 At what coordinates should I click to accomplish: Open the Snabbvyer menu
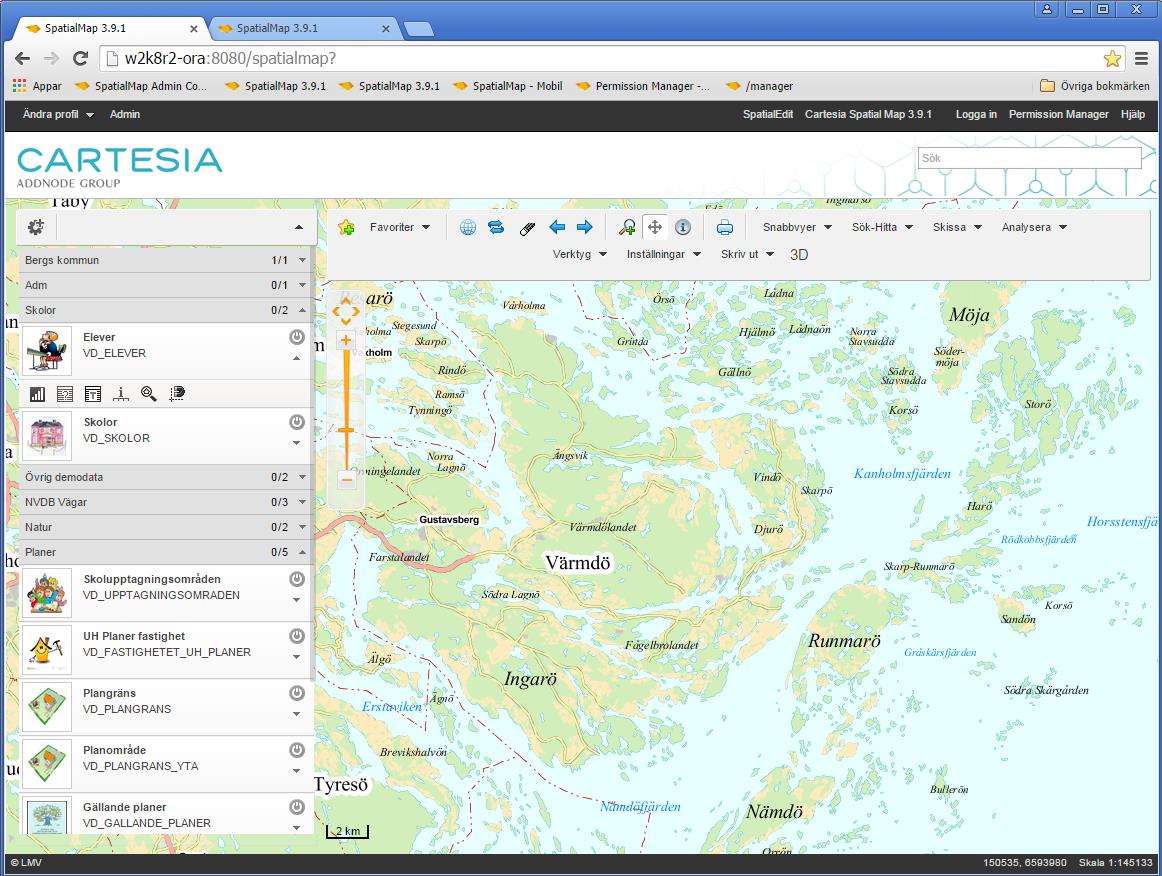[x=797, y=228]
